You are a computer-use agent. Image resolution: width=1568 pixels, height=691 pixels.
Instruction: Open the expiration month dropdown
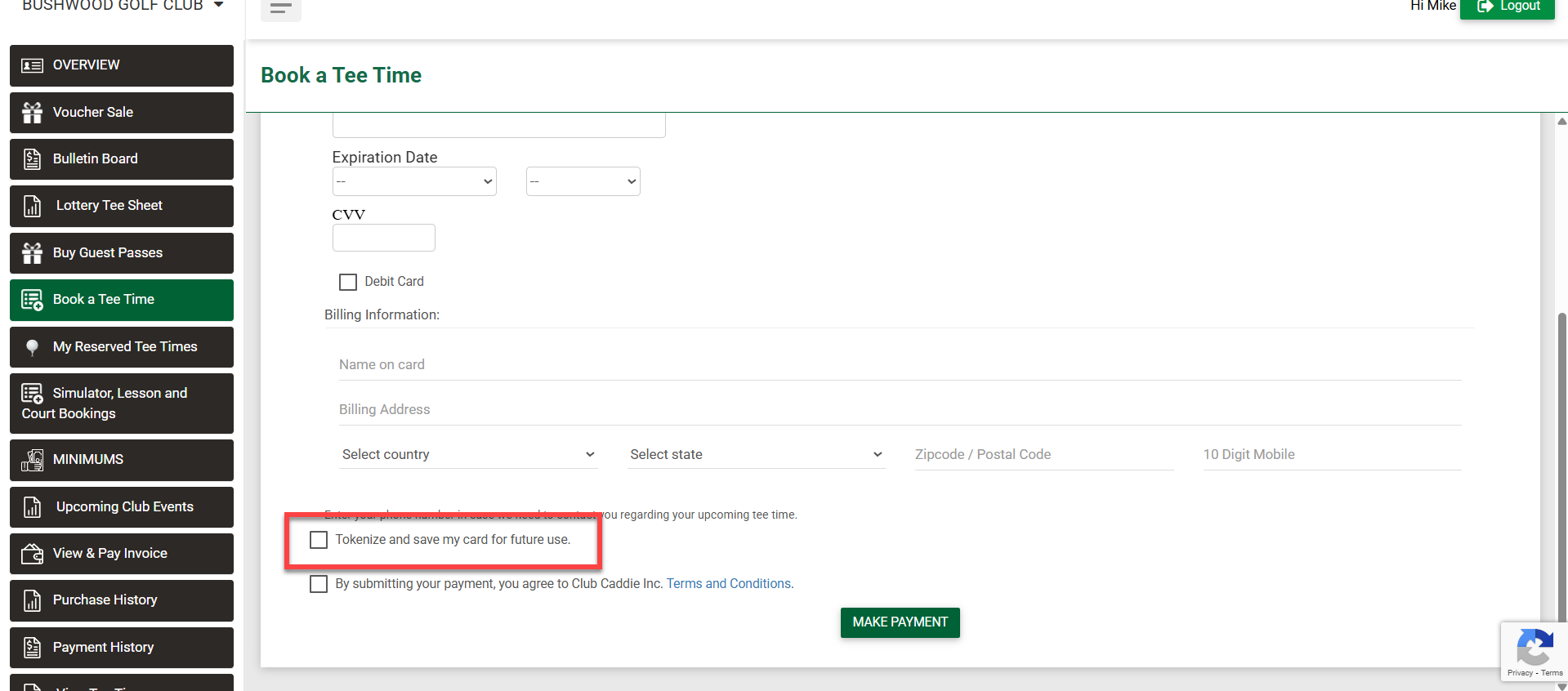pyautogui.click(x=414, y=181)
